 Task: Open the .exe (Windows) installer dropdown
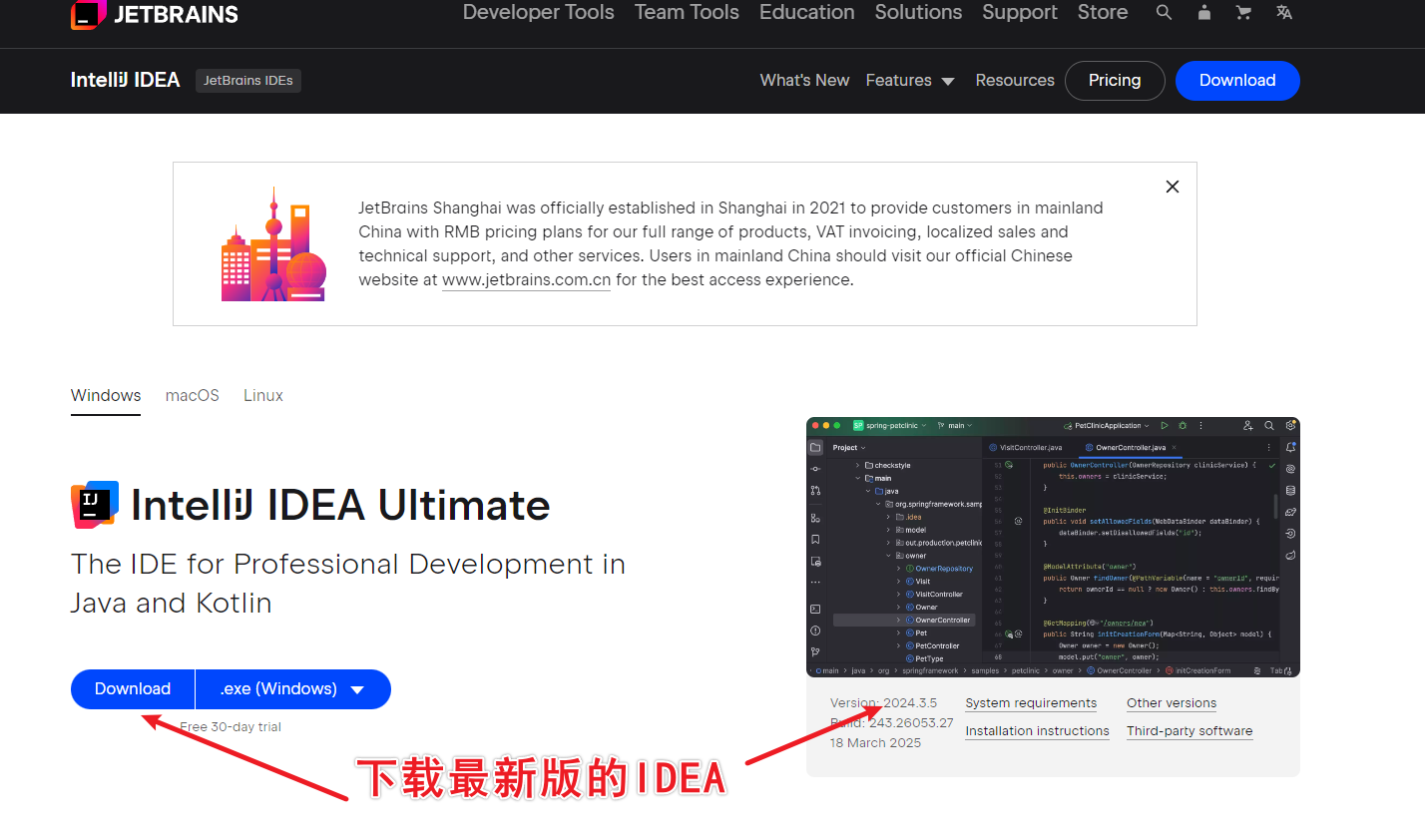pos(292,689)
